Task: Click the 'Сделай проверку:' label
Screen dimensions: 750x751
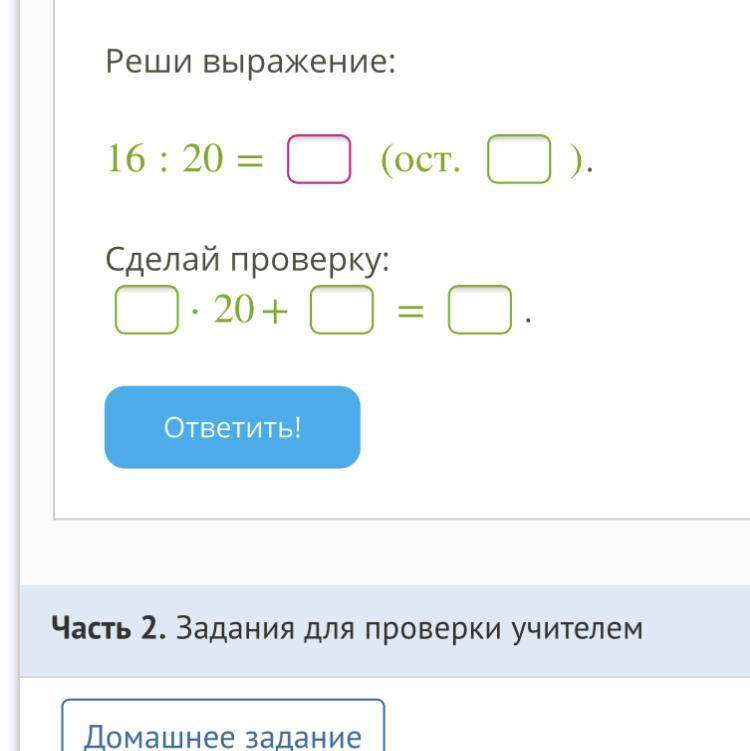Action: coord(247,260)
